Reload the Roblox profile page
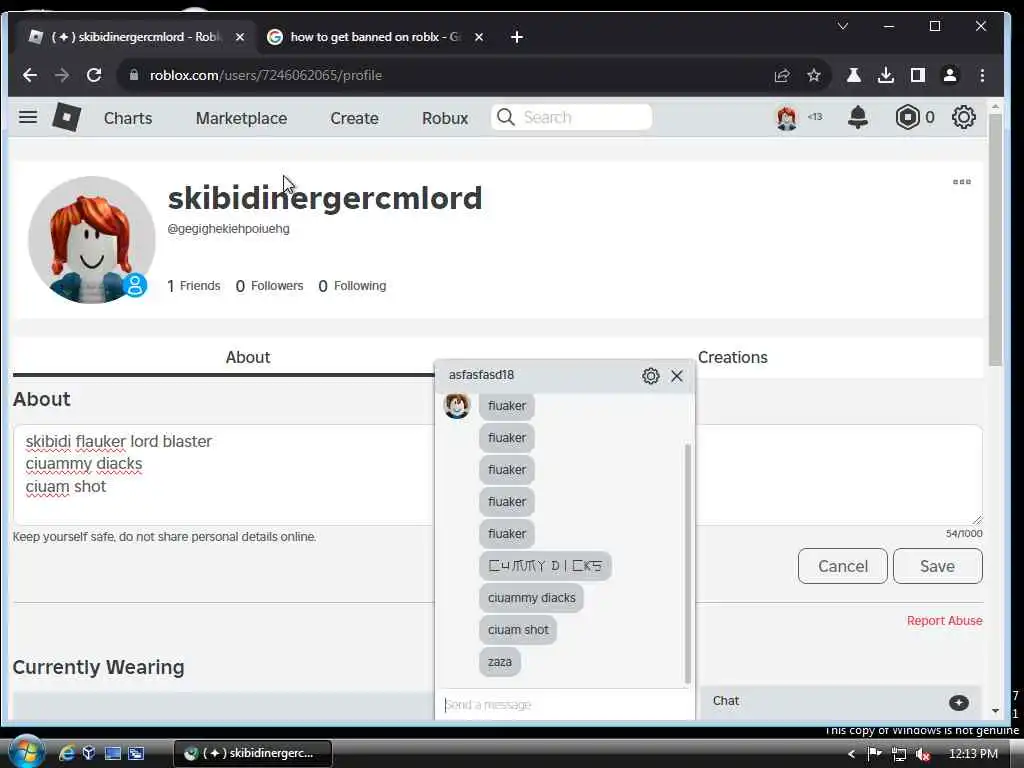1024x768 pixels. 94,75
